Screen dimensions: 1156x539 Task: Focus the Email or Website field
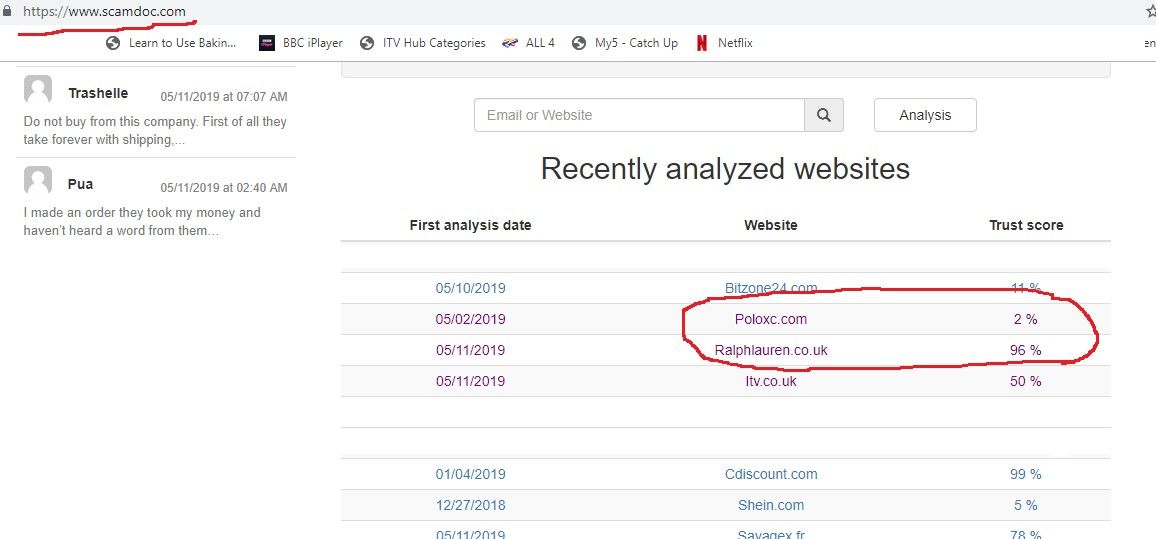639,115
